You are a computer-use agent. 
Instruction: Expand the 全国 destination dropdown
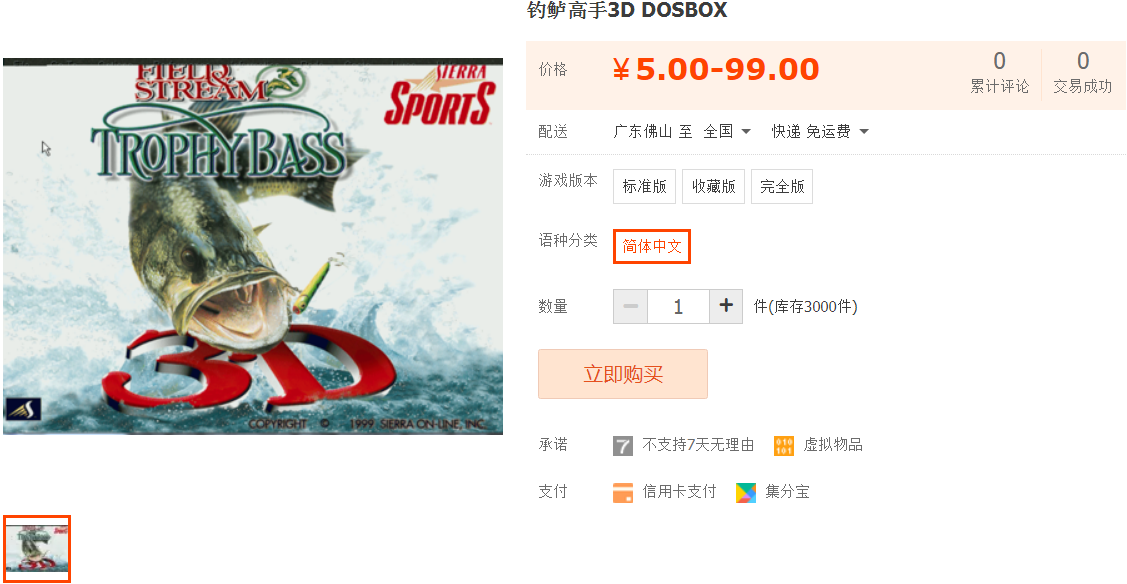coord(727,131)
